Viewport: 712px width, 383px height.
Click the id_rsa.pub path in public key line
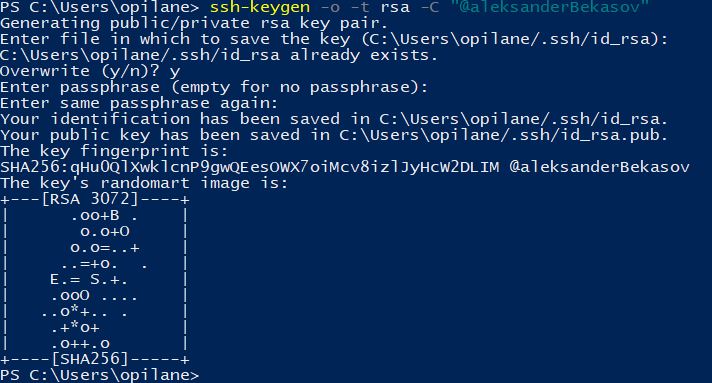pyautogui.click(x=503, y=135)
